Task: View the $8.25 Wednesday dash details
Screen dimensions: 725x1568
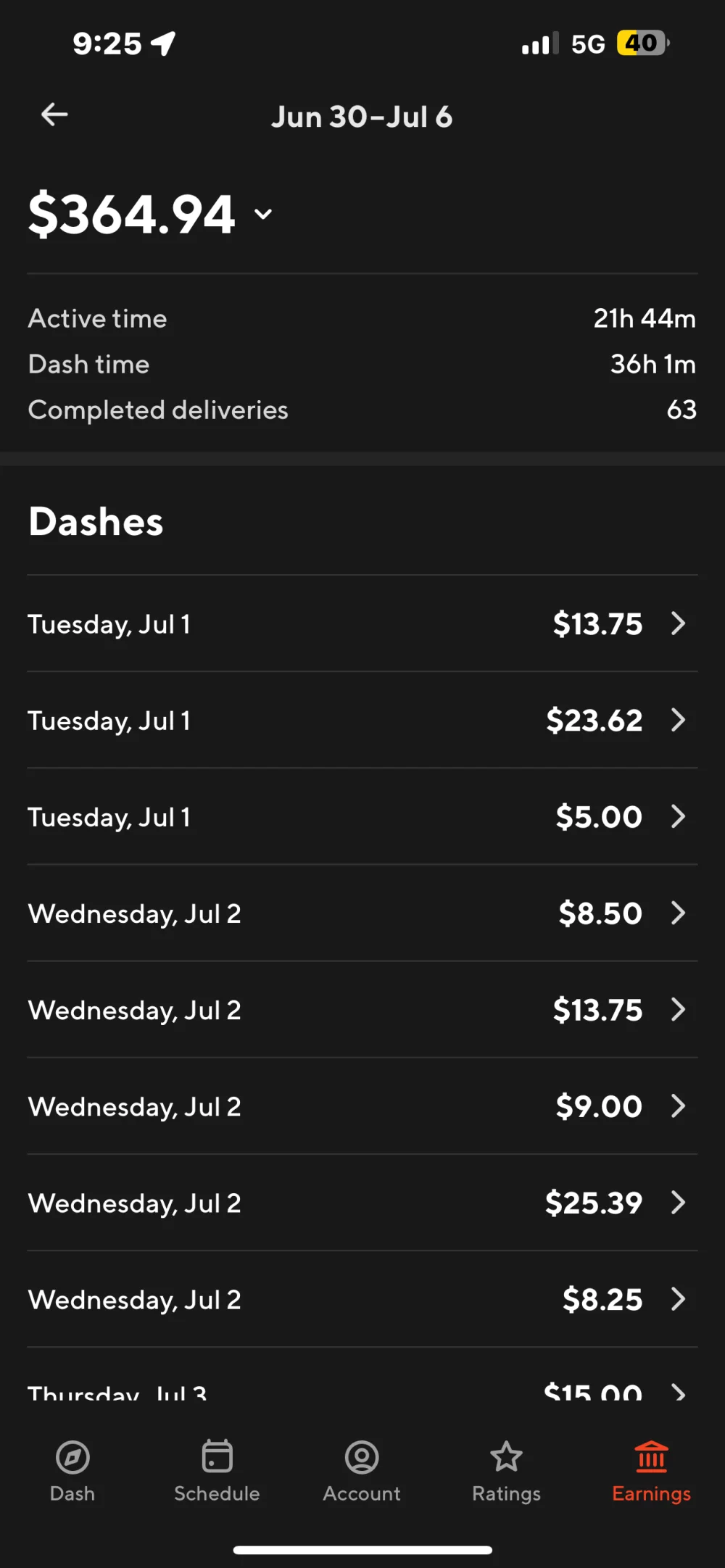Action: tap(362, 1299)
